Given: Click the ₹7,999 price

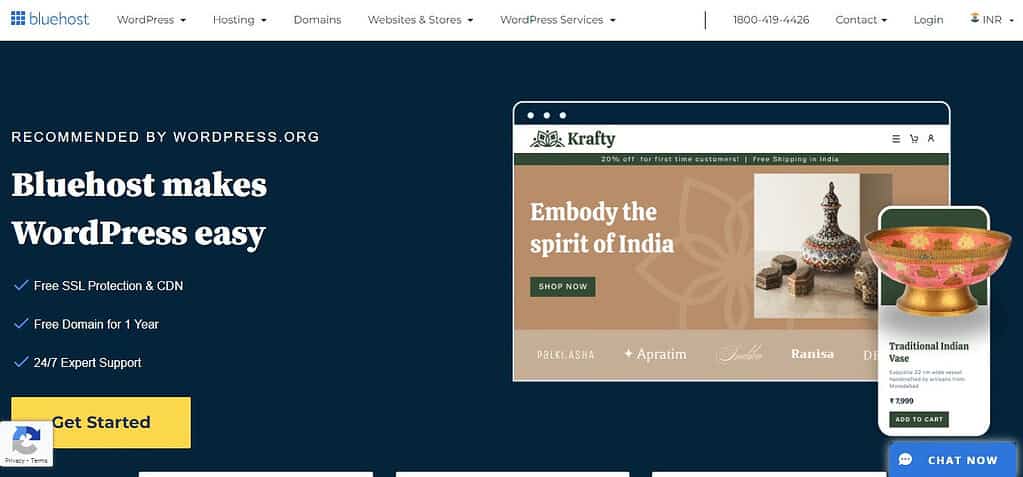Looking at the screenshot, I should [902, 401].
